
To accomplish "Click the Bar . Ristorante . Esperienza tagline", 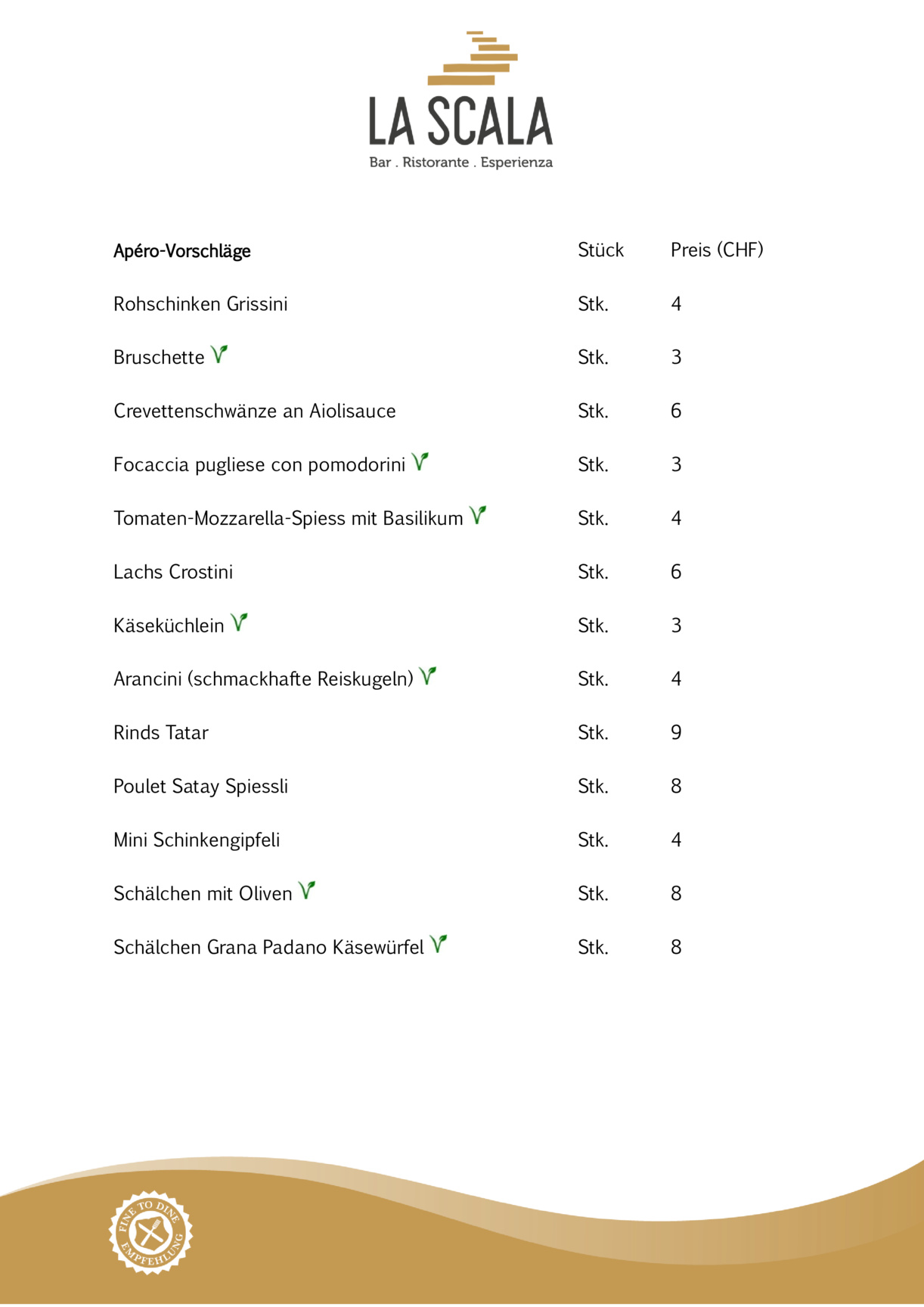I will pos(460,163).
